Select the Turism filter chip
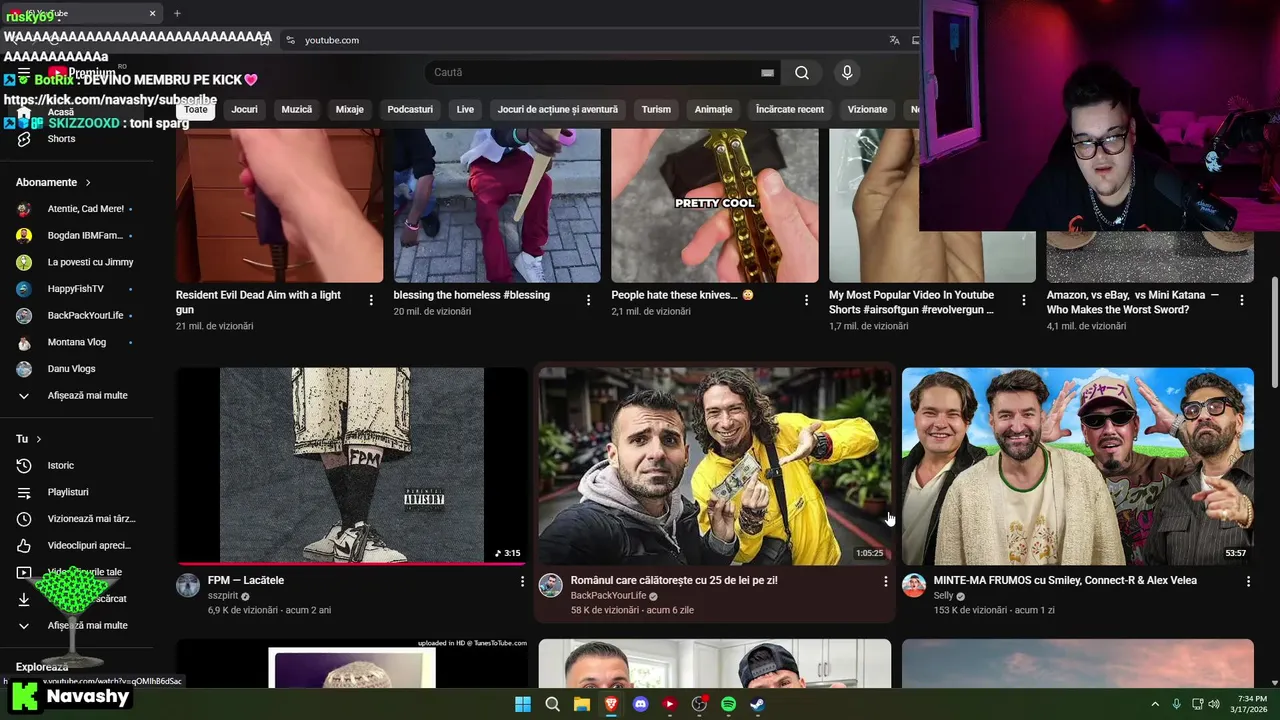Screen dimensions: 1280x720 pos(656,109)
